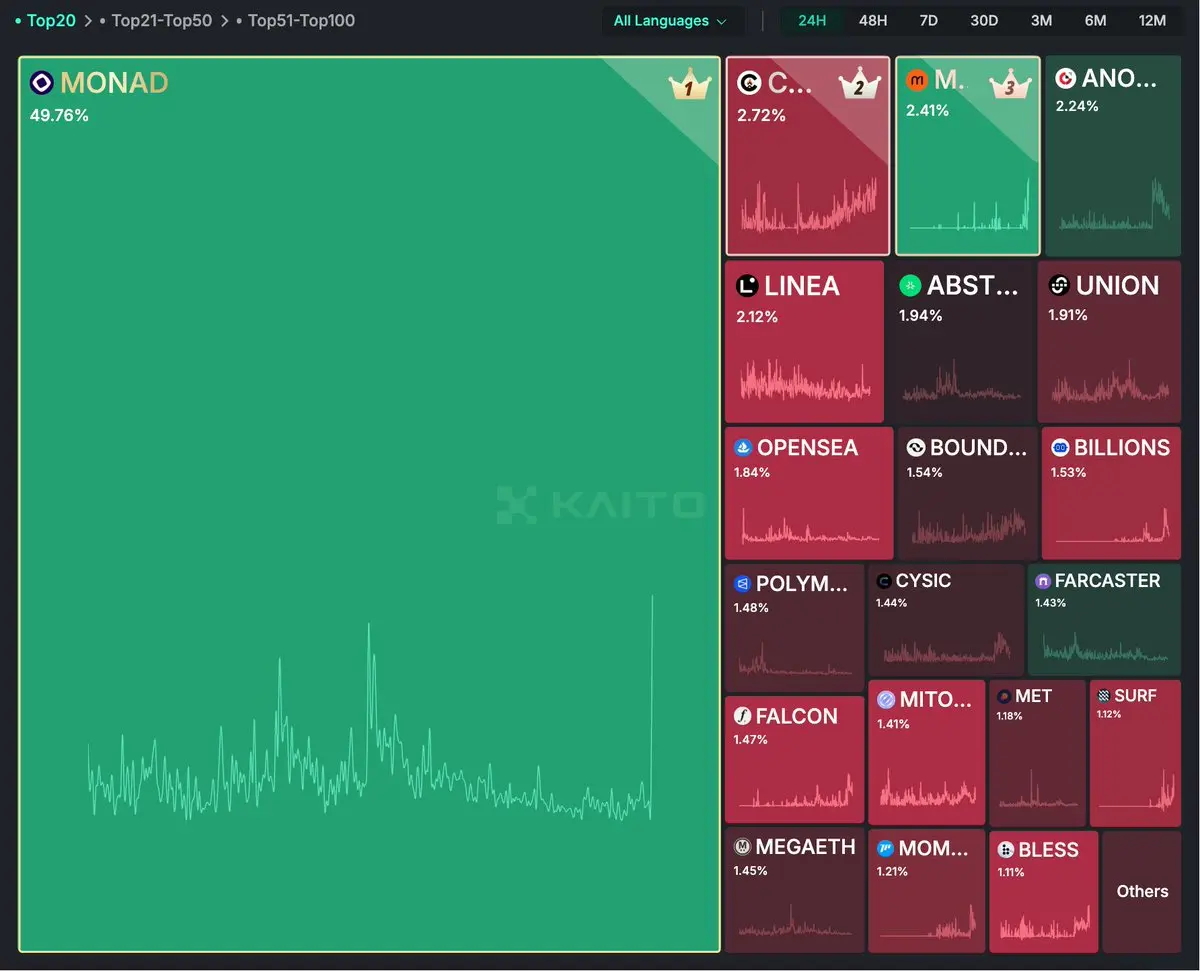Click the ANO... tile logo icon
The width and height of the screenshot is (1200, 971).
1066,78
